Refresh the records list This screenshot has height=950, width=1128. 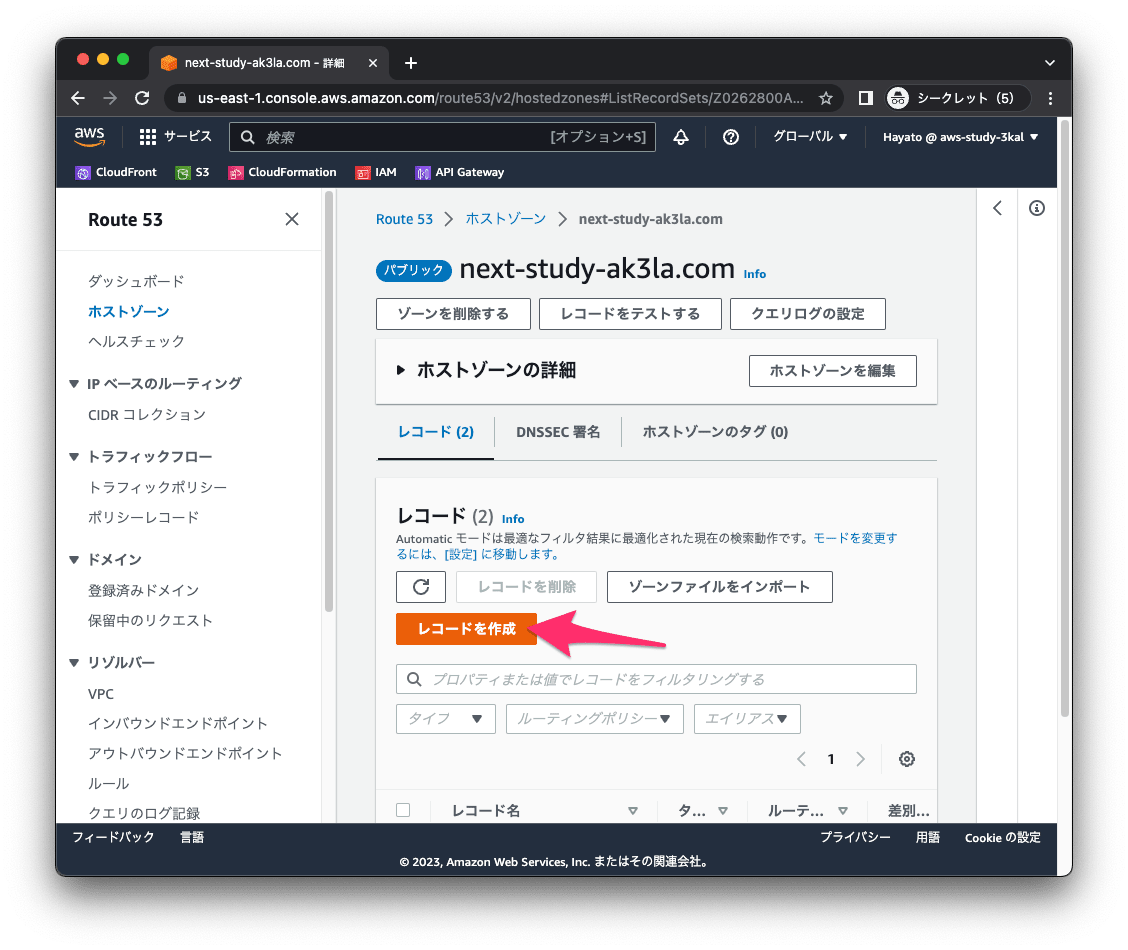pos(421,587)
